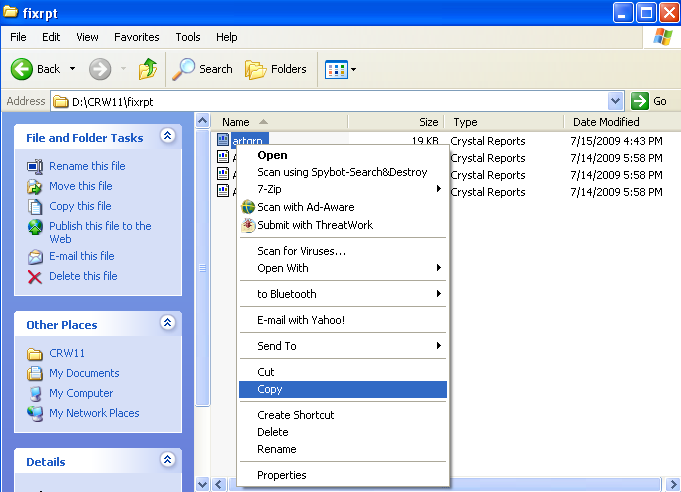Click the greyed Forward arrow icon
The image size is (681, 492).
(100, 69)
